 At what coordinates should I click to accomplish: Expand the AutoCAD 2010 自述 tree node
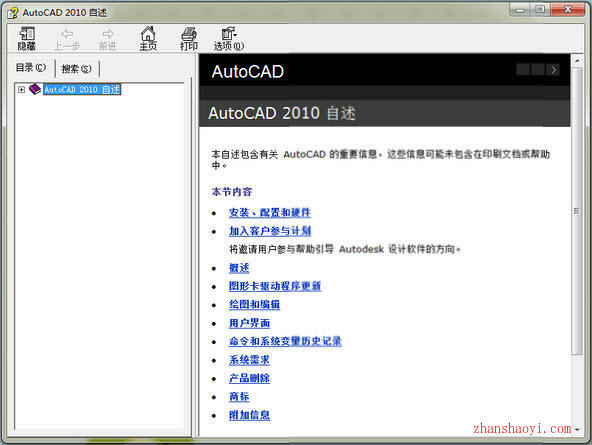pyautogui.click(x=21, y=89)
